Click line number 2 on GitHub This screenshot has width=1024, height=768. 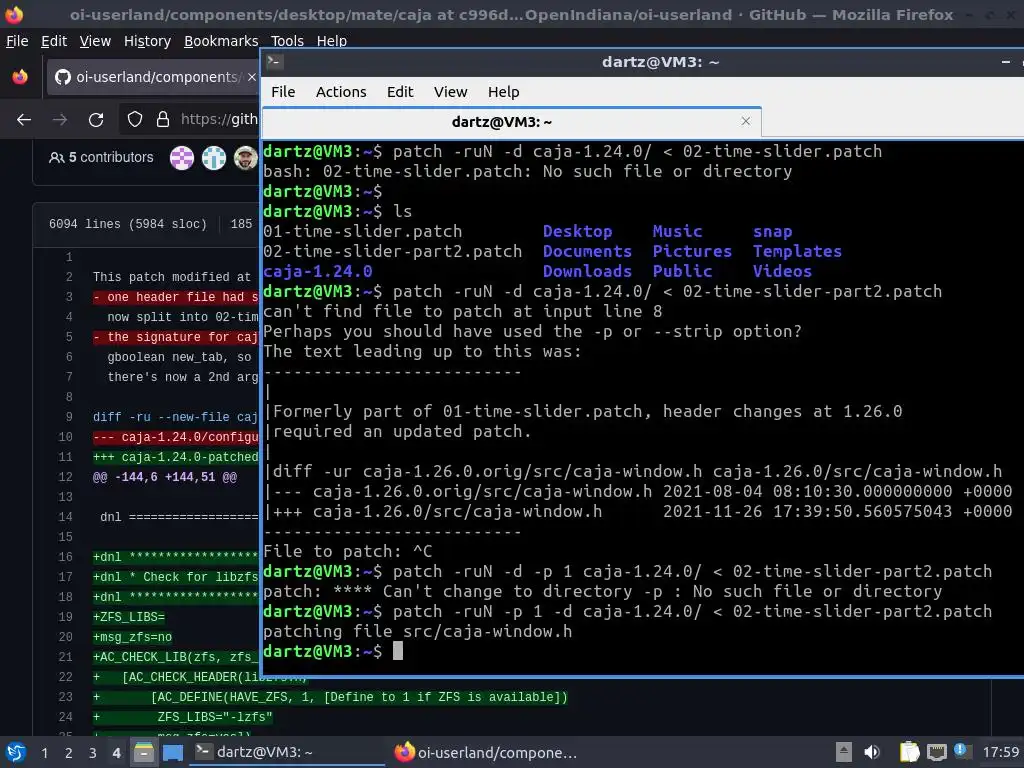69,277
